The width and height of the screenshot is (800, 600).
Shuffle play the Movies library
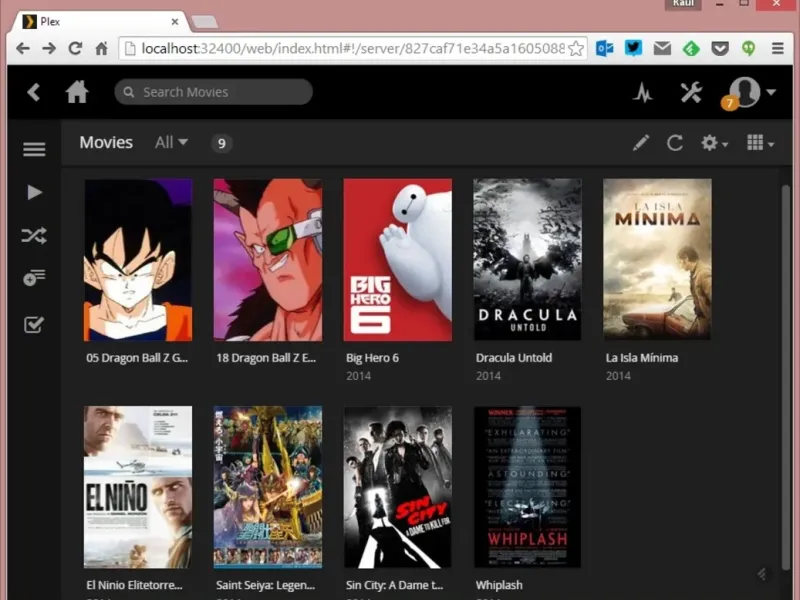click(x=34, y=235)
